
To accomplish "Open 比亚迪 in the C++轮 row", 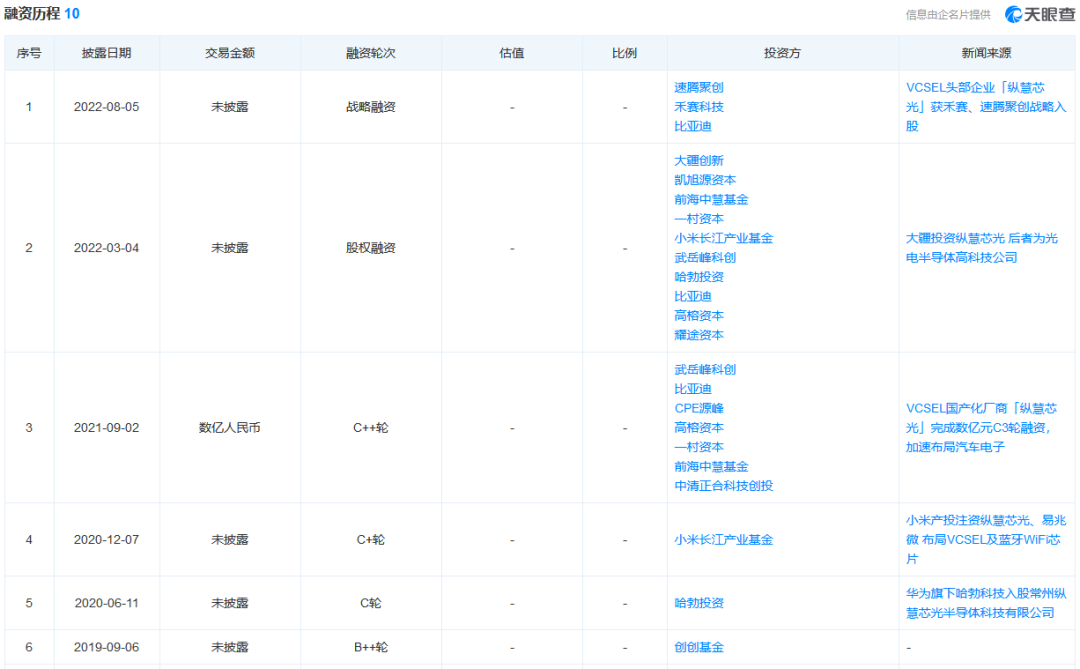I will click(692, 389).
